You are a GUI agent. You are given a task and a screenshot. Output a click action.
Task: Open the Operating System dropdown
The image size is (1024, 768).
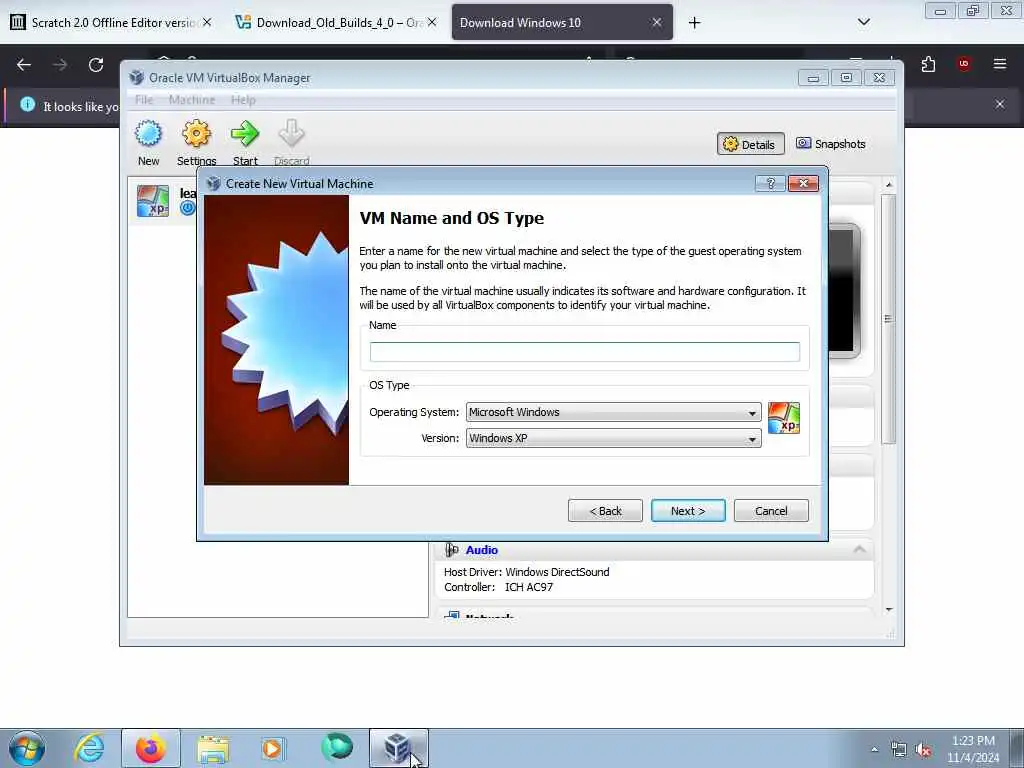tap(613, 412)
